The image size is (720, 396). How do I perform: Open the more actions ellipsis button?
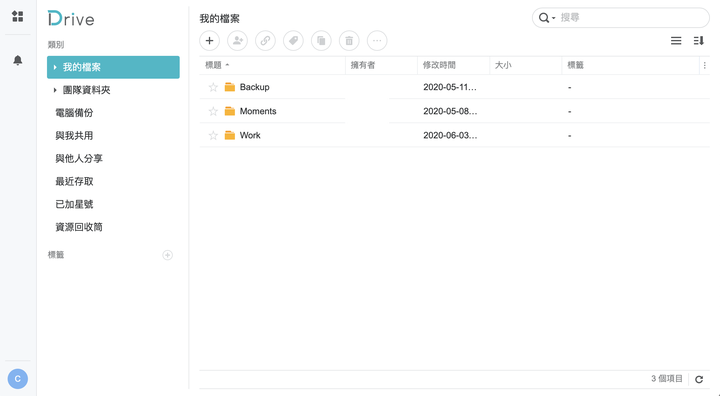(377, 41)
